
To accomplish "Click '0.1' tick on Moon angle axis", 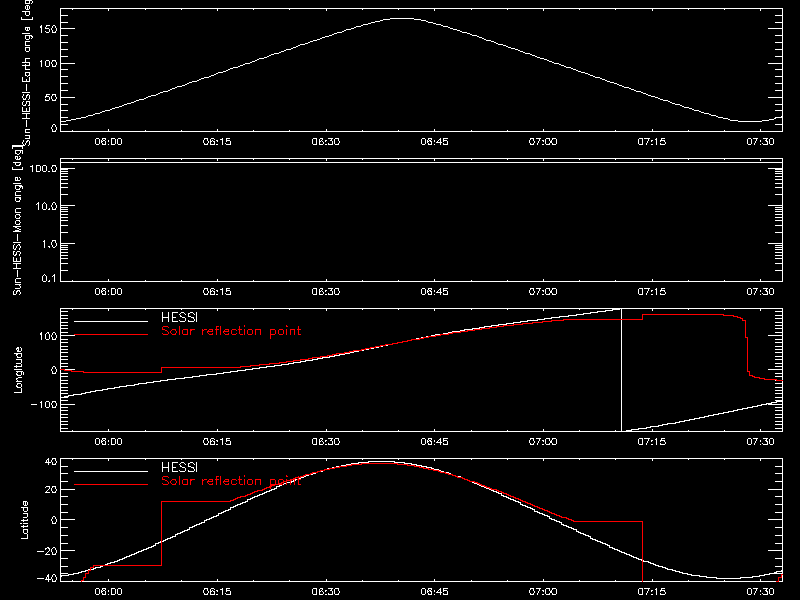I will [49, 278].
